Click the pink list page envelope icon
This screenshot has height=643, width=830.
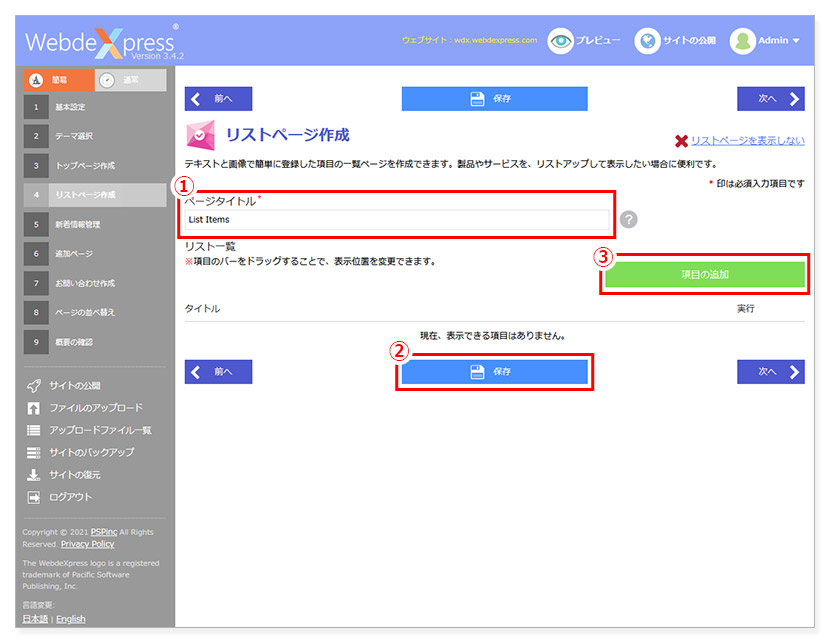coord(201,135)
